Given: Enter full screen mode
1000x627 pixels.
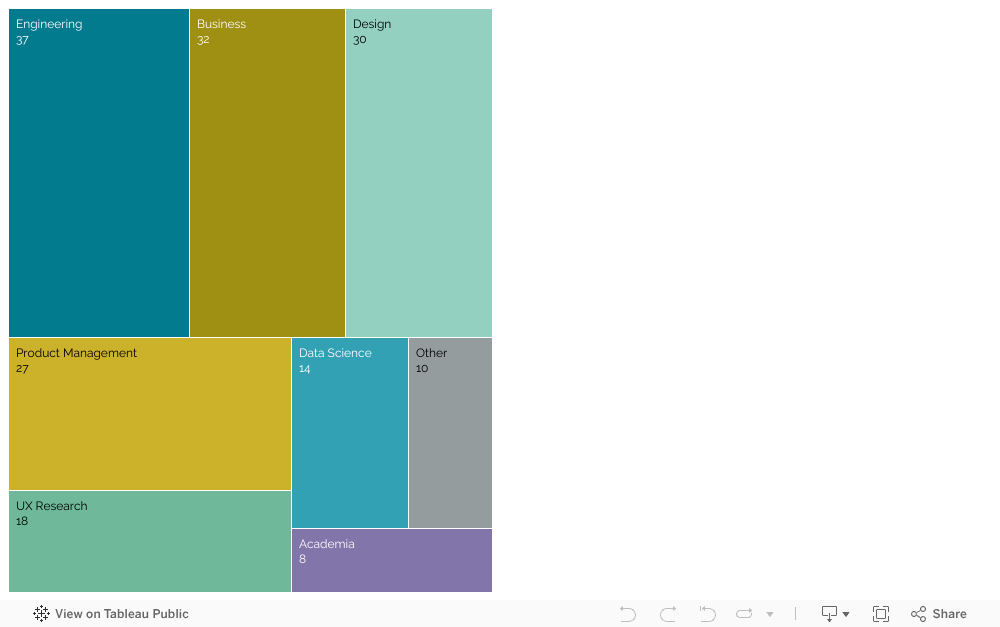Looking at the screenshot, I should (881, 614).
